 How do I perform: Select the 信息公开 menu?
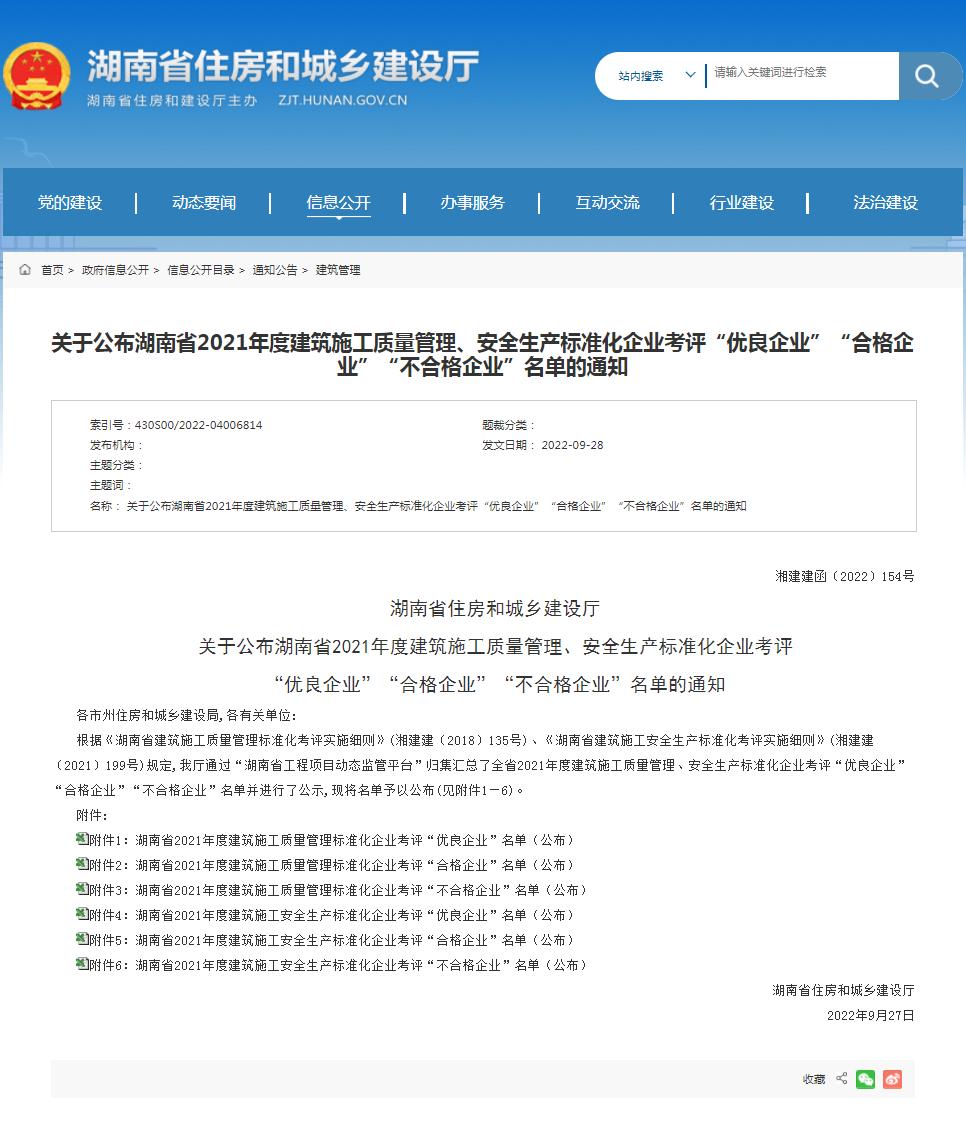(x=338, y=203)
